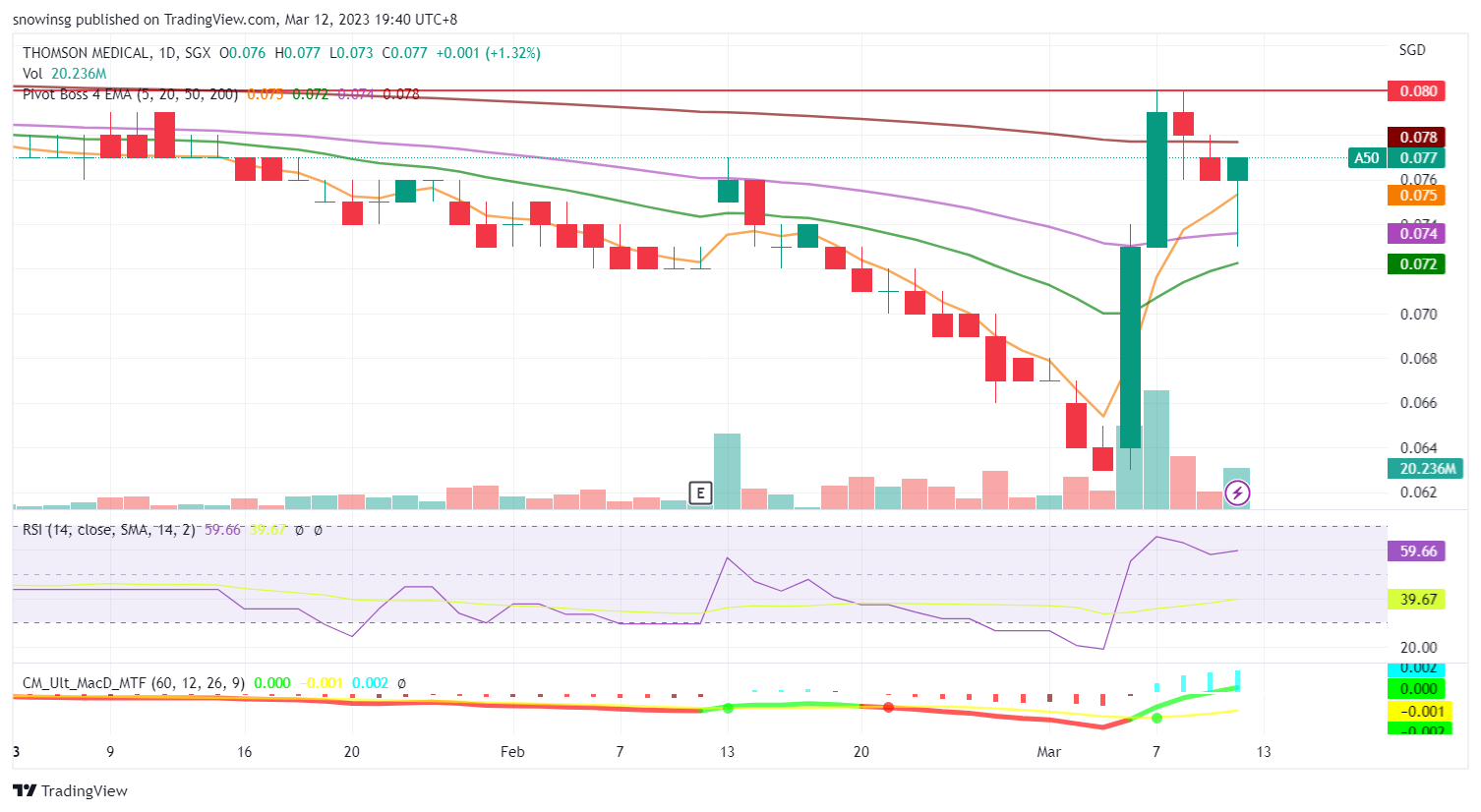Click the purple lightning bolt icon
Viewport: 1481px width, 812px height.
pos(1237,492)
